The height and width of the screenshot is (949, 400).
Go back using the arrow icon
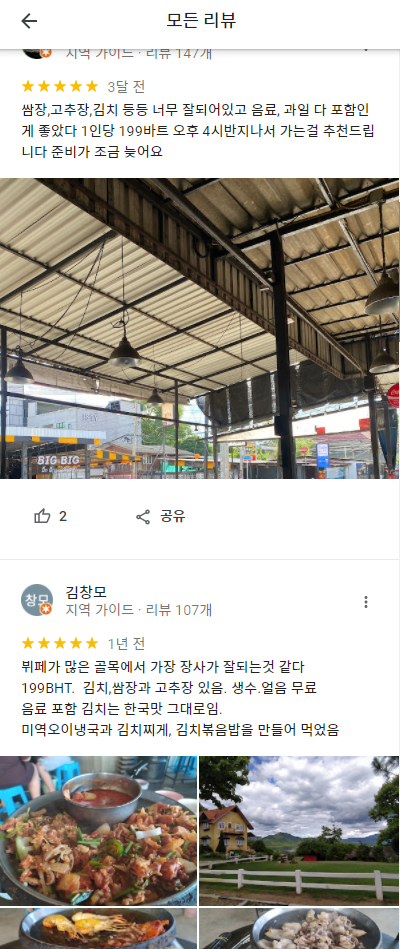(x=29, y=21)
